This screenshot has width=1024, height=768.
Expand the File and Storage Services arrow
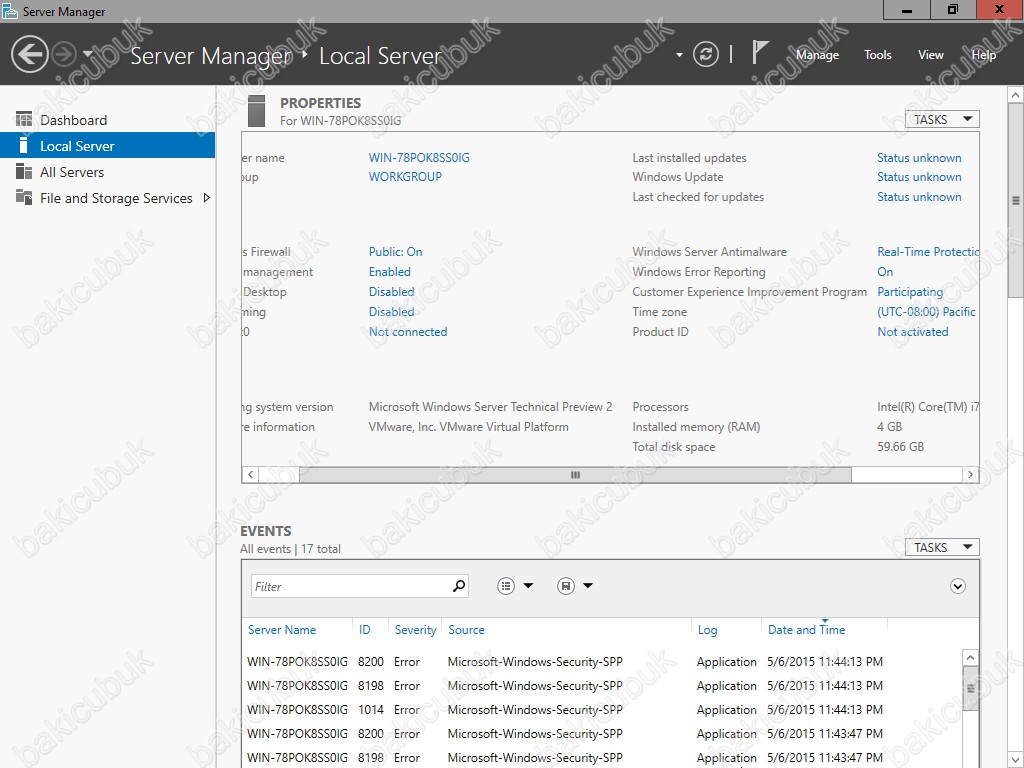click(207, 197)
